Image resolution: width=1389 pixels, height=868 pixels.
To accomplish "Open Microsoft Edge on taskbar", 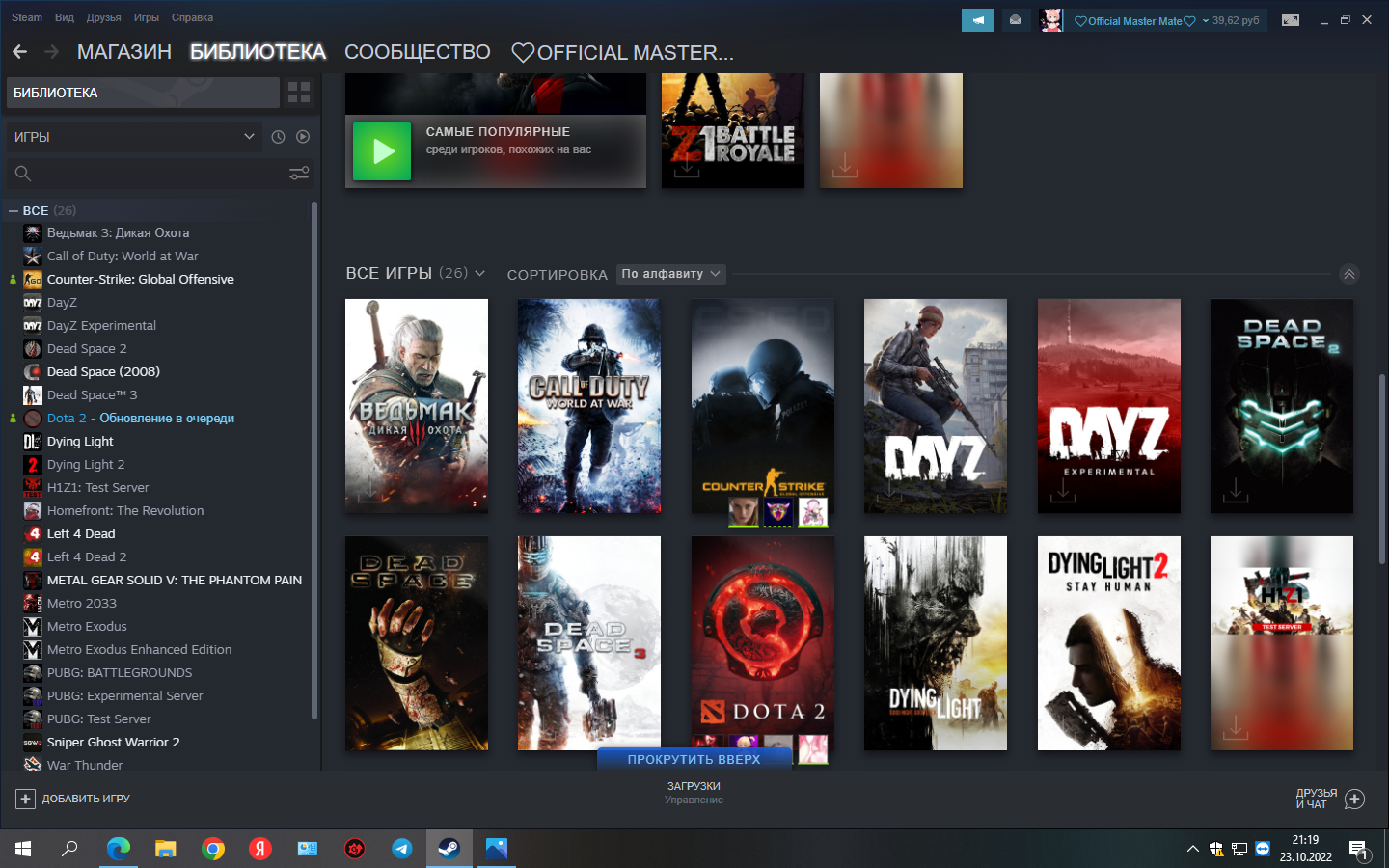I will [118, 849].
